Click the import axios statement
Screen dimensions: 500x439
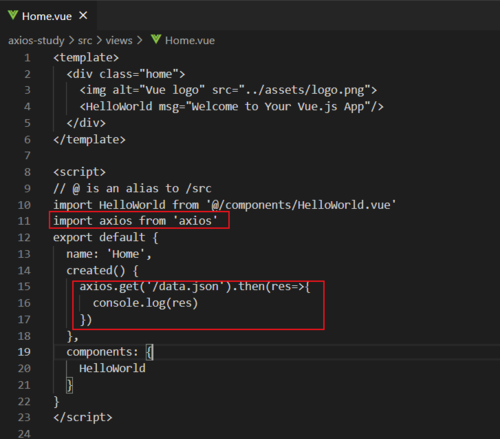(x=135, y=221)
